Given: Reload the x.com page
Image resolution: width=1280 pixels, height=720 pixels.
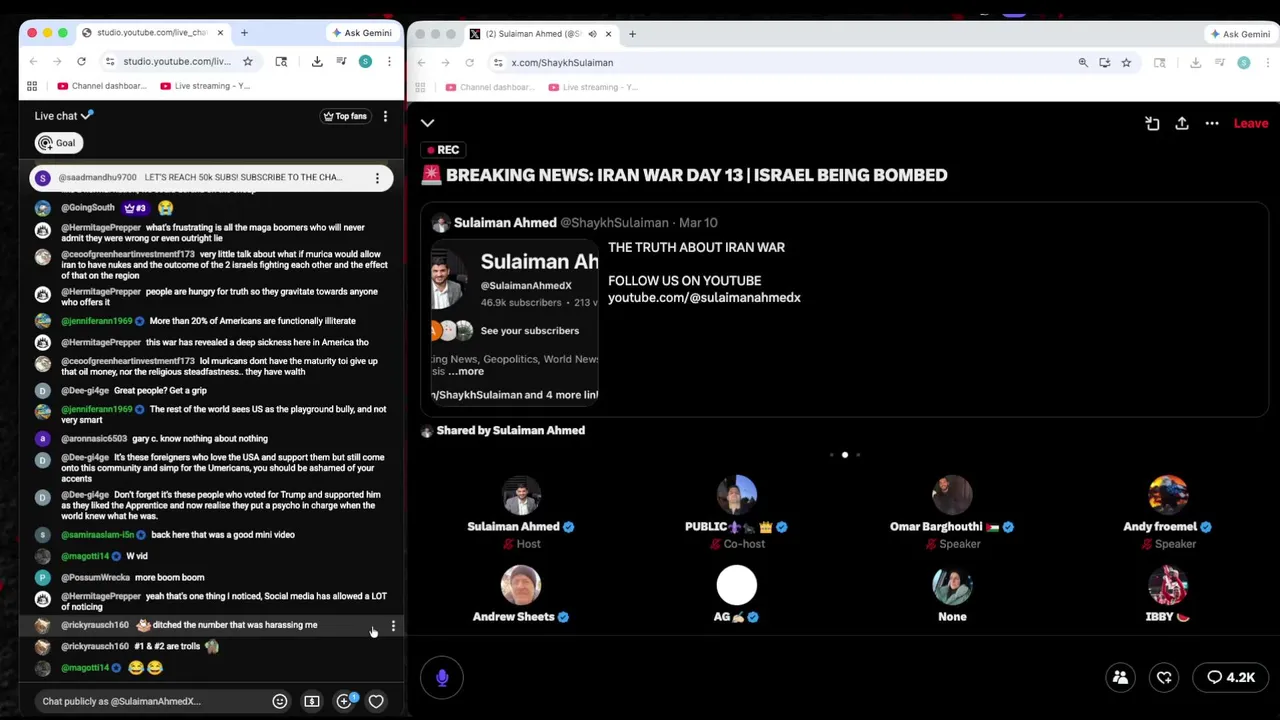Looking at the screenshot, I should (469, 62).
